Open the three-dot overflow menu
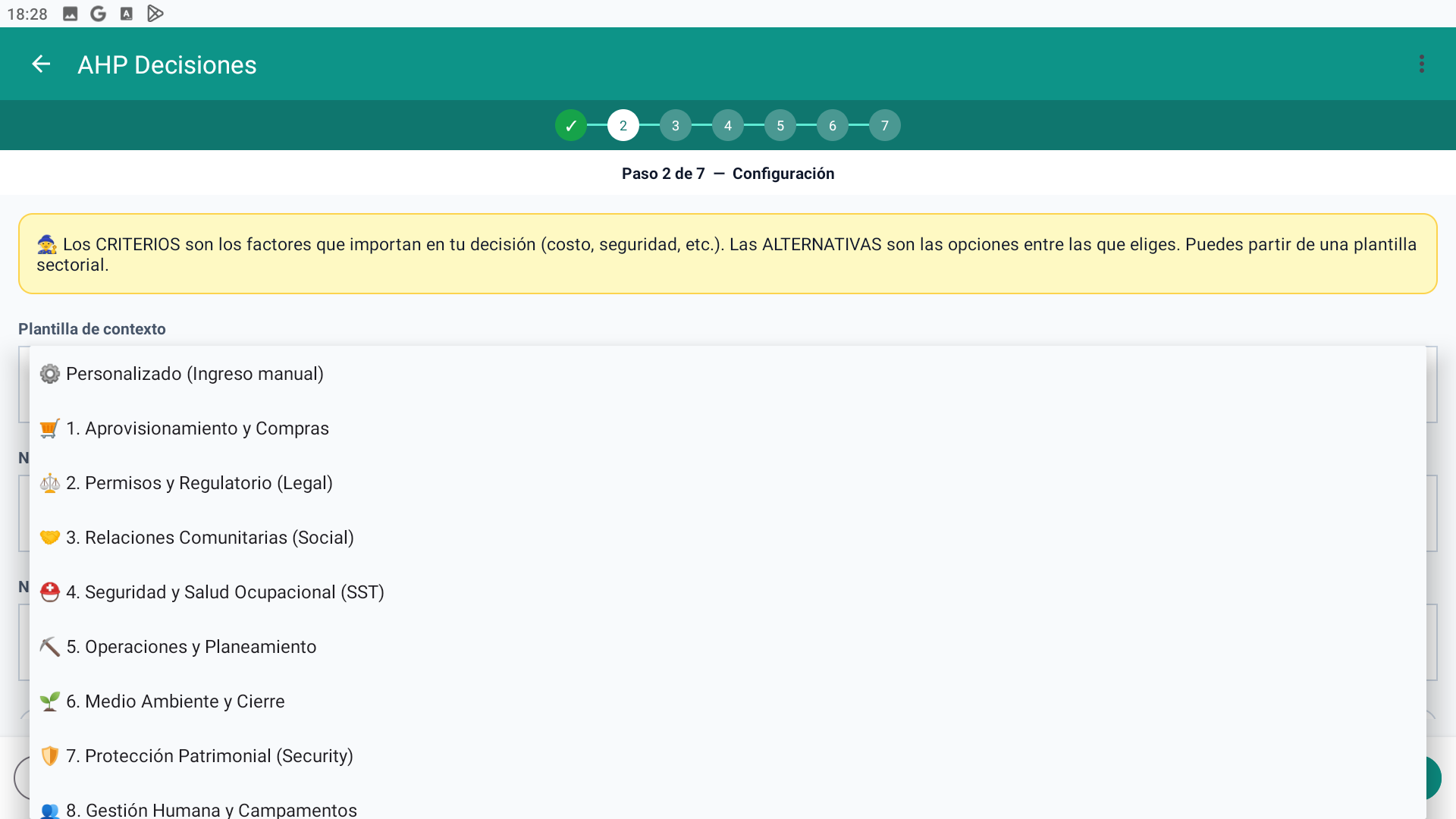Viewport: 1456px width, 819px height. [1422, 64]
